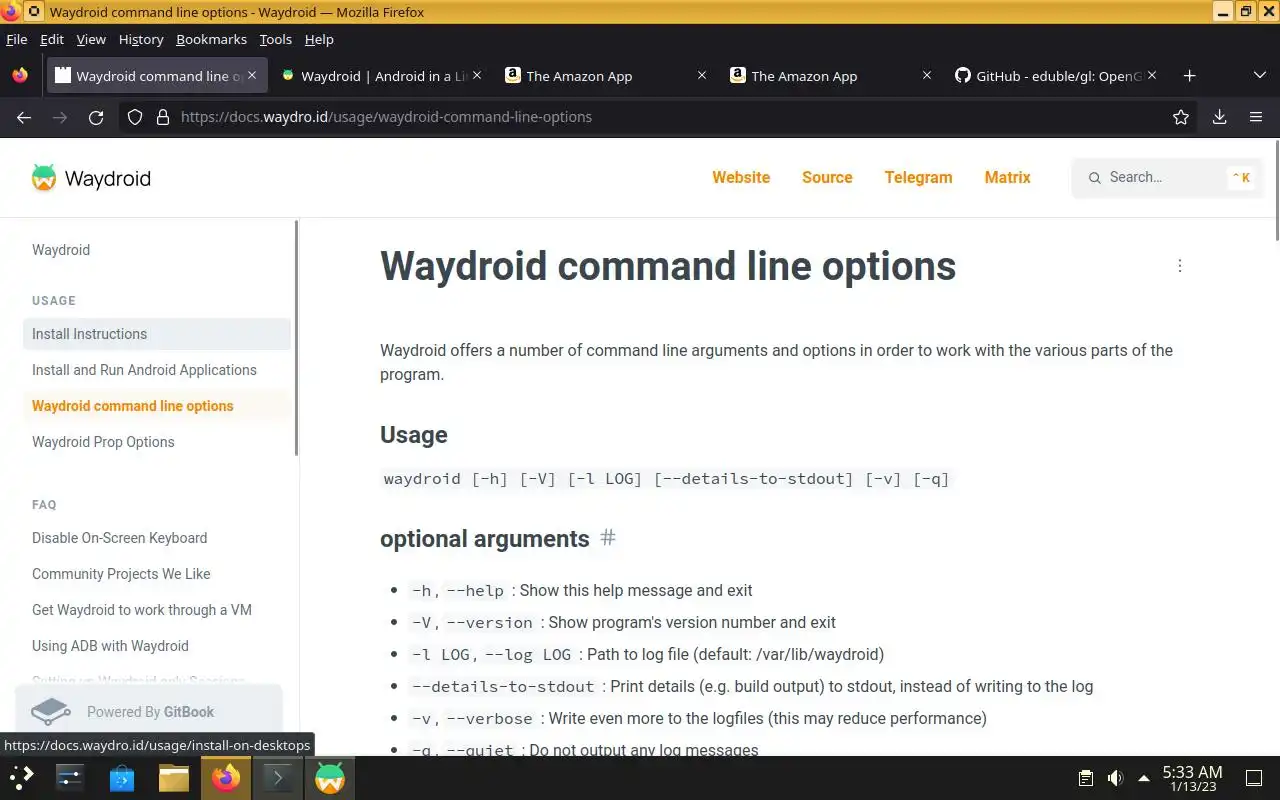
Task: Open the Konsole terminal taskbar icon
Action: click(278, 777)
